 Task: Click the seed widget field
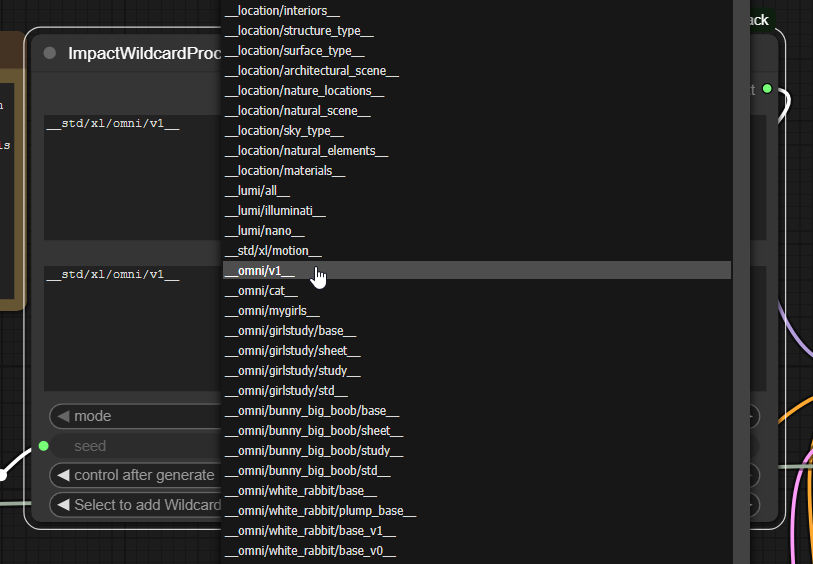(137, 446)
